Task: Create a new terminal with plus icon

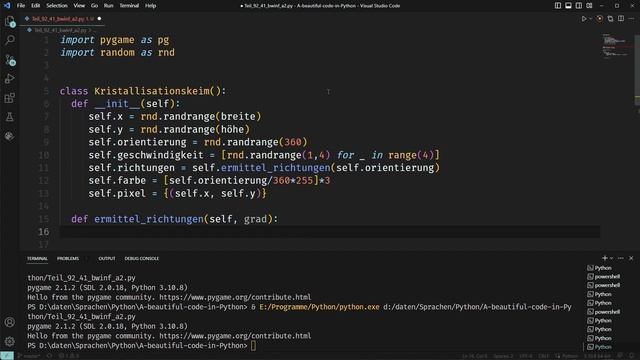Action: tap(604, 258)
